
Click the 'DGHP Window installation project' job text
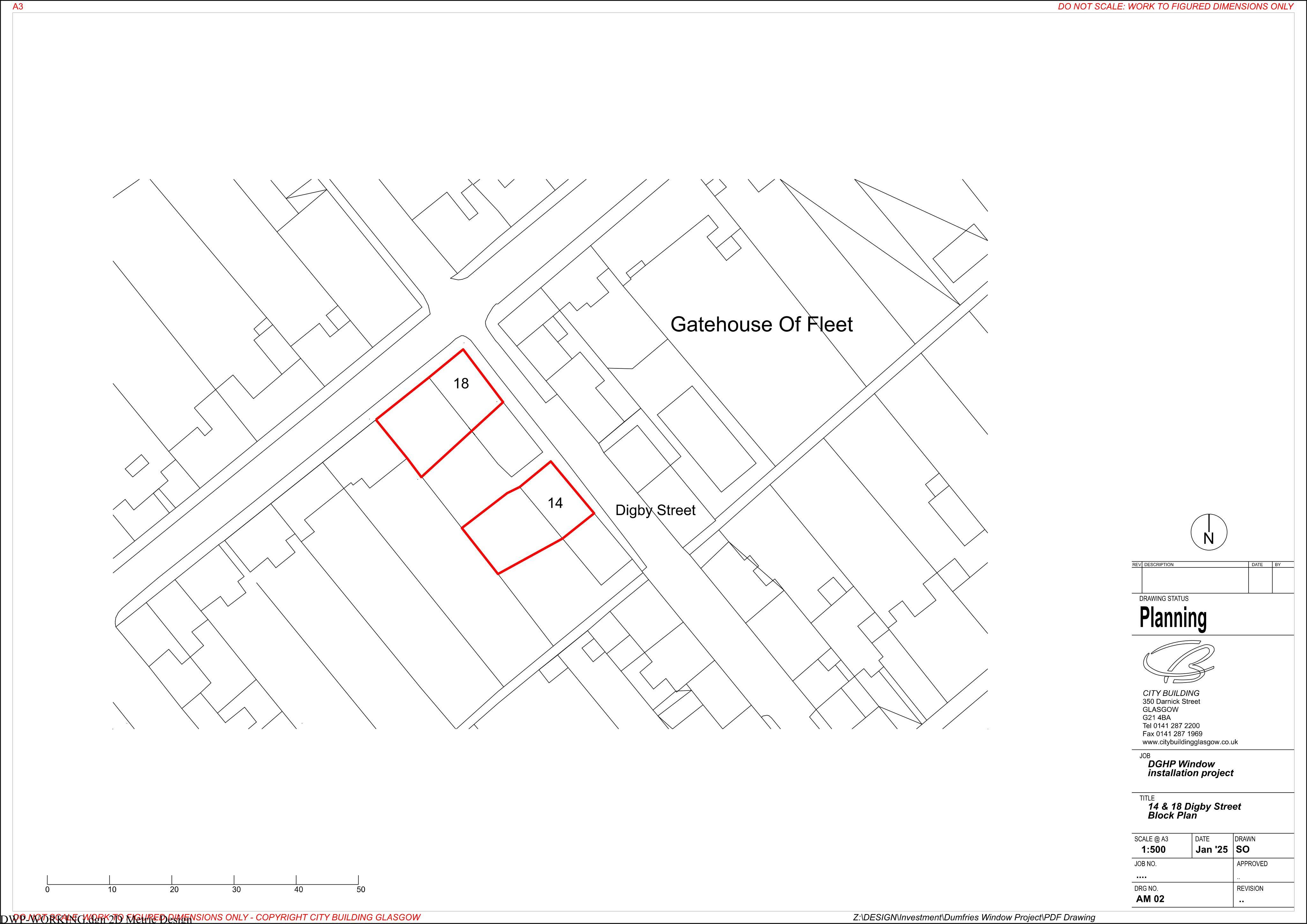tap(1190, 769)
